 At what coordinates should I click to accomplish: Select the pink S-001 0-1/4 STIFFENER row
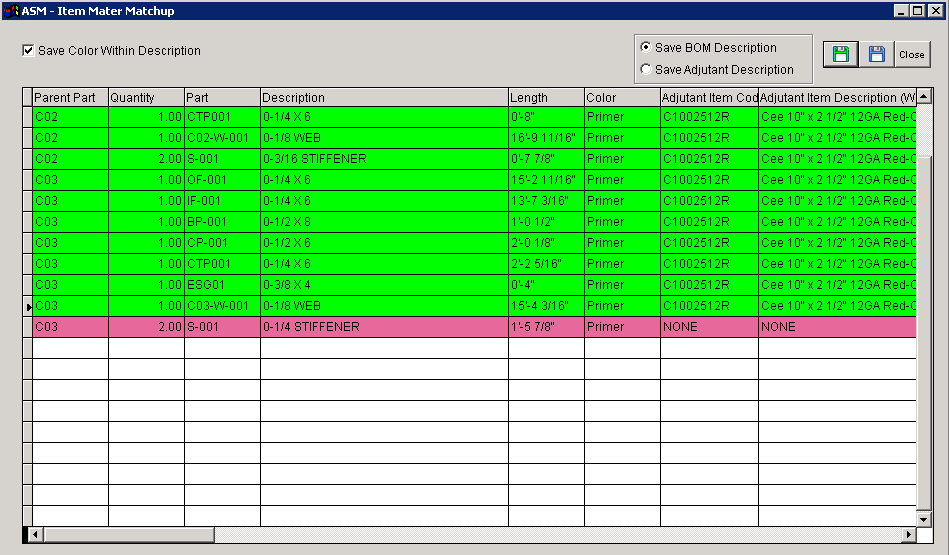pyautogui.click(x=384, y=327)
